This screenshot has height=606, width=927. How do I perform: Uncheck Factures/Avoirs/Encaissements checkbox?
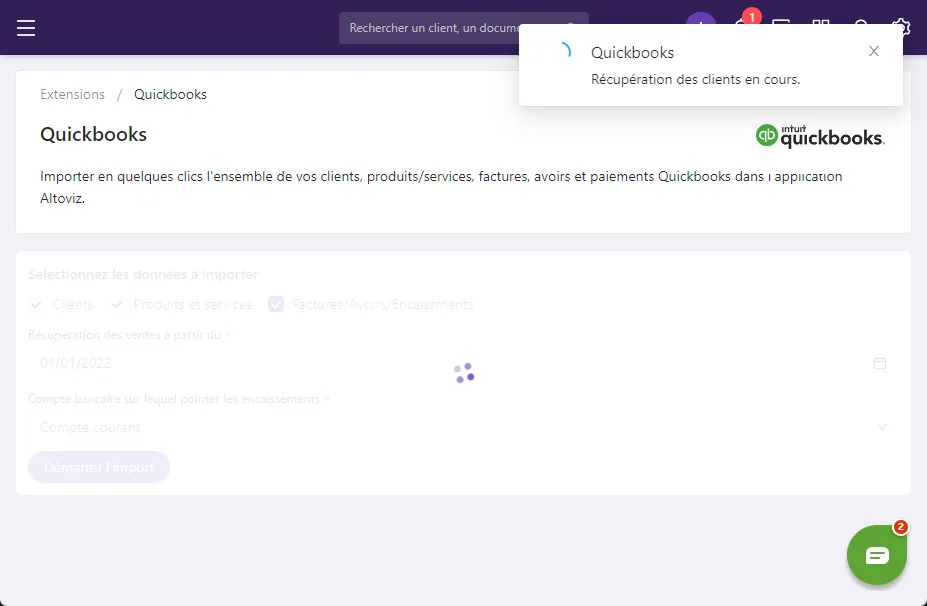click(x=276, y=304)
